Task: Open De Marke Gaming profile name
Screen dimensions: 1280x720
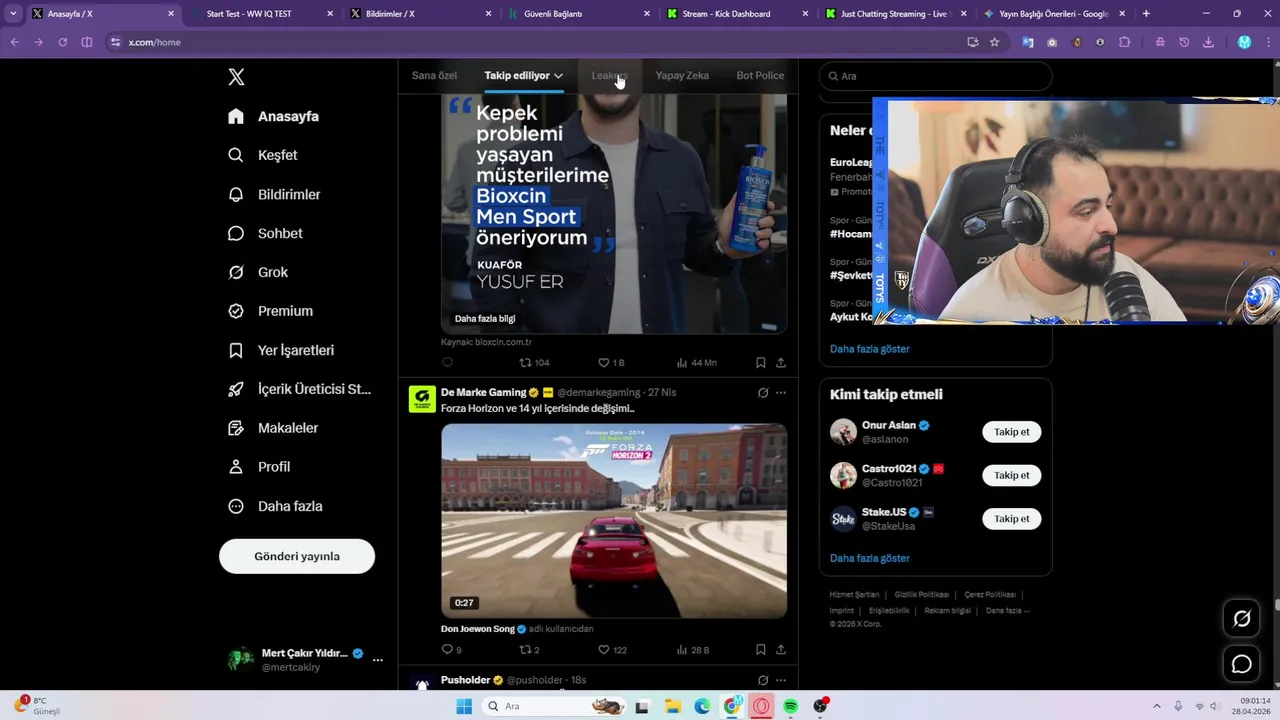Action: (483, 392)
